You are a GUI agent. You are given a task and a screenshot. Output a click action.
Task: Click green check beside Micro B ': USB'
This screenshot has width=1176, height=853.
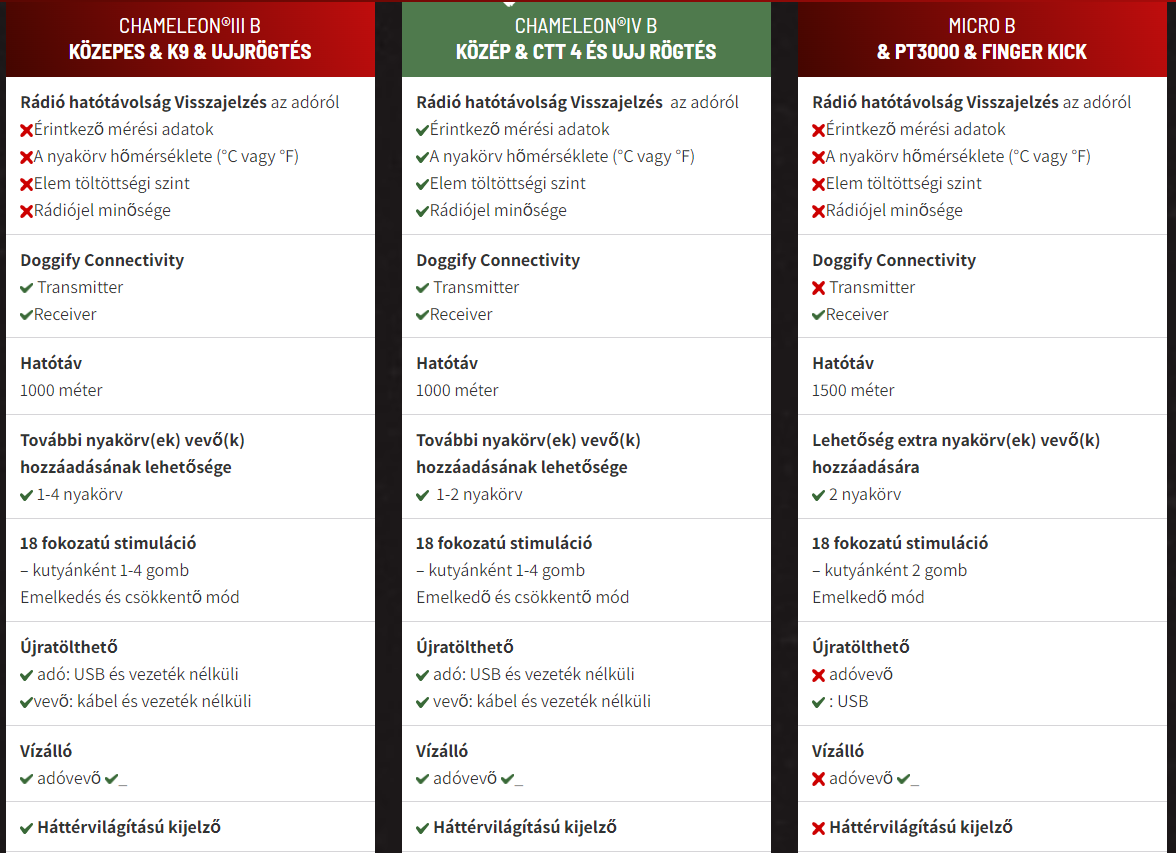point(818,702)
